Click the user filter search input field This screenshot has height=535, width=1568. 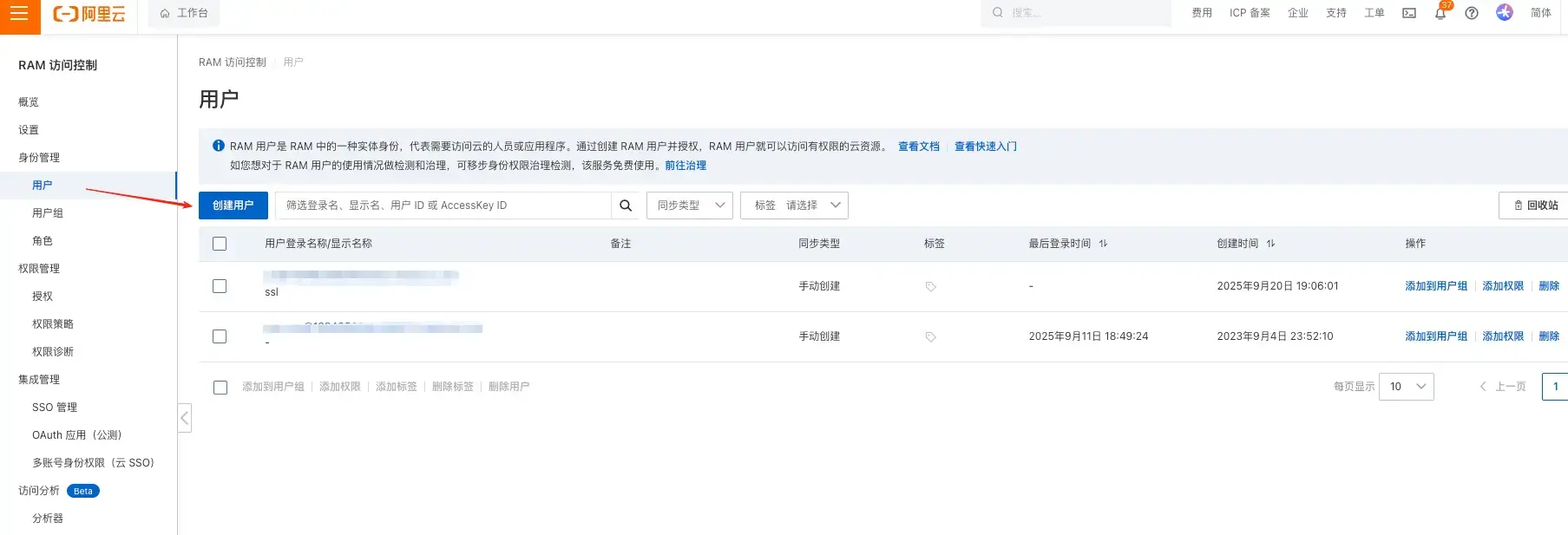(x=443, y=206)
